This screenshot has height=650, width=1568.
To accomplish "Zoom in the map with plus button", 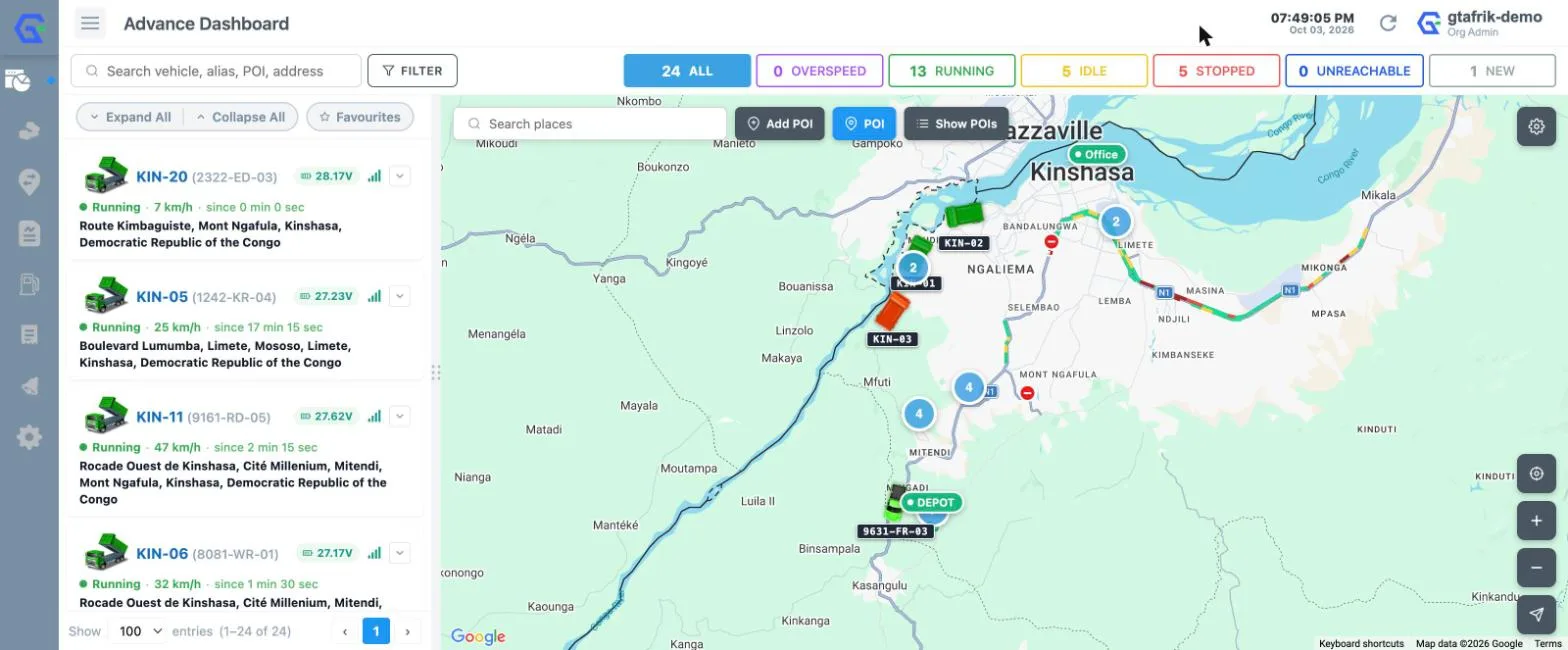I will pyautogui.click(x=1536, y=520).
